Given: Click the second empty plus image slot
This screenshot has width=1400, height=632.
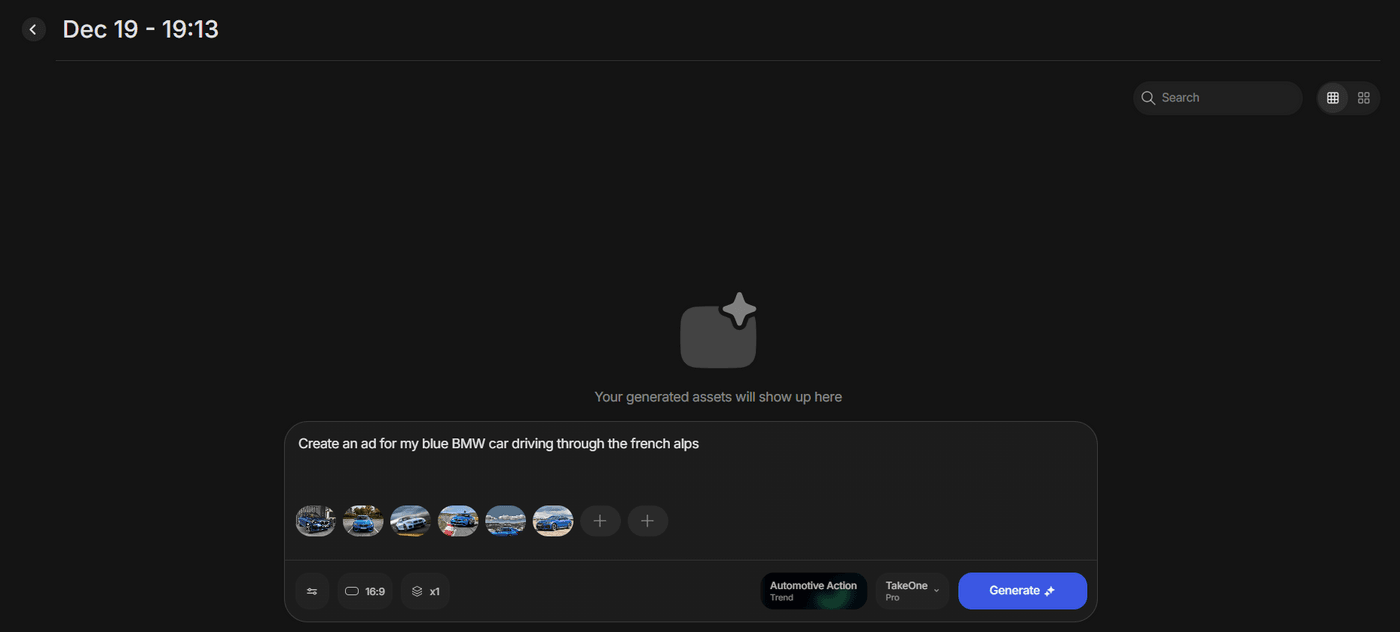Looking at the screenshot, I should 647,521.
